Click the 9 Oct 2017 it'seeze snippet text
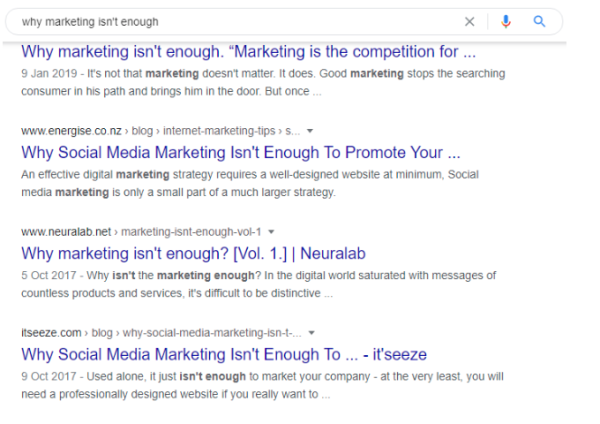 pos(262,385)
